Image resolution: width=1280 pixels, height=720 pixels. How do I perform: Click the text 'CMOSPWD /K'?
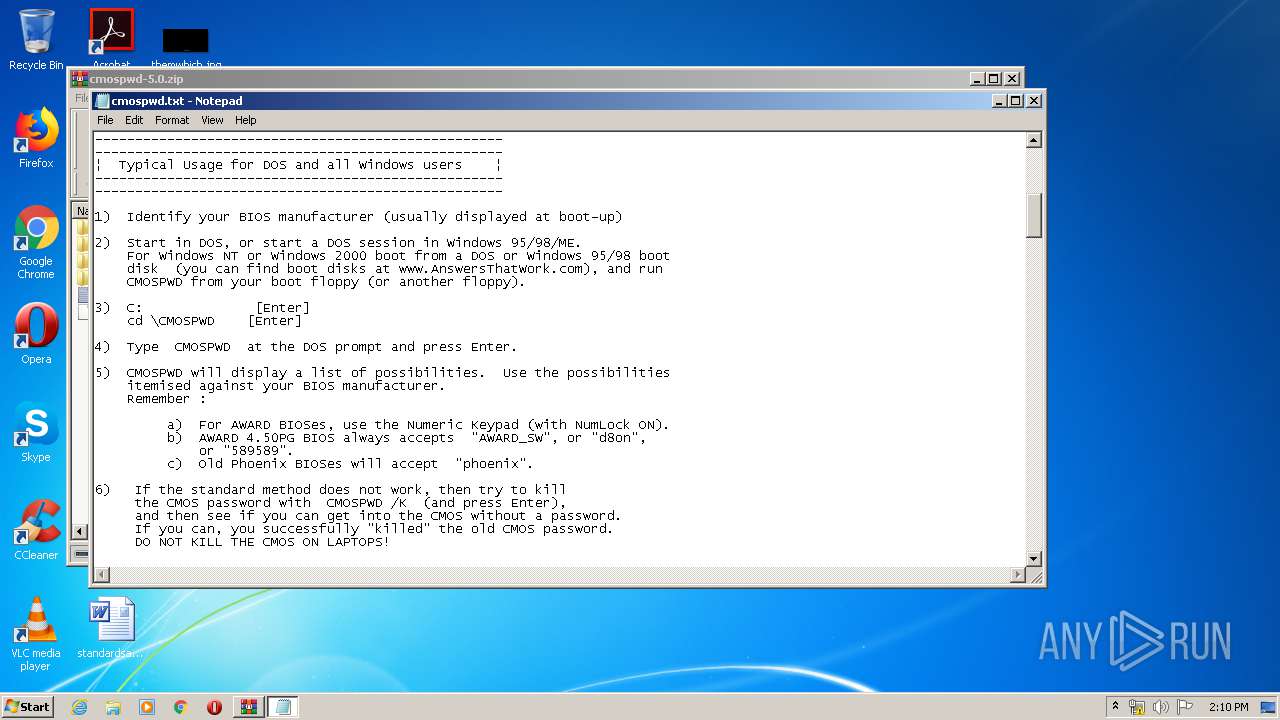click(367, 503)
